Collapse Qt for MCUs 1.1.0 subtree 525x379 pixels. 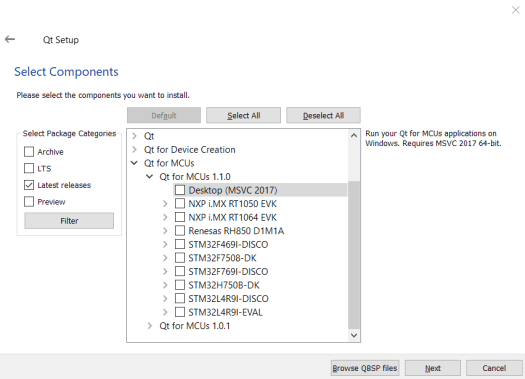tap(150, 176)
